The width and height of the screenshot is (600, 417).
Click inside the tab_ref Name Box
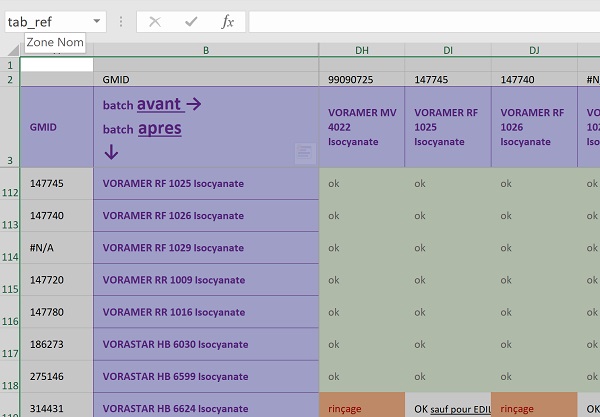(48, 22)
